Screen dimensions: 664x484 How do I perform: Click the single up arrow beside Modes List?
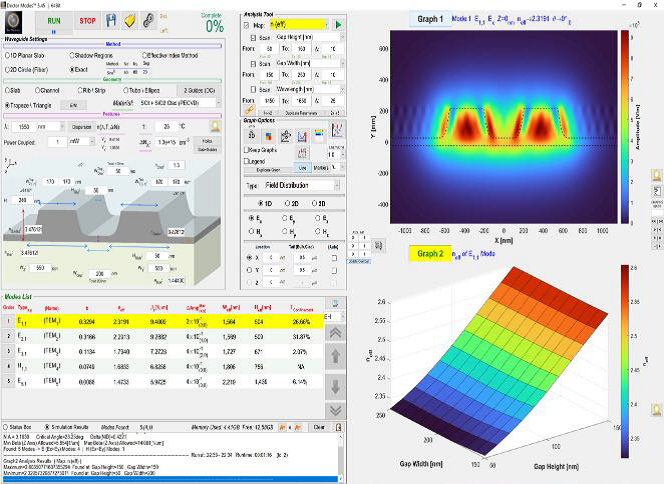(337, 358)
